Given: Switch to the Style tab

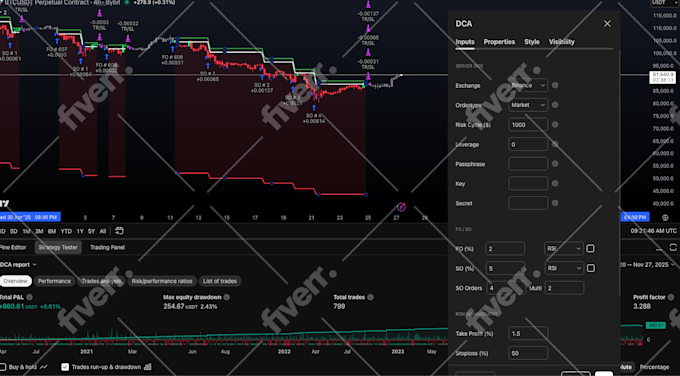Looking at the screenshot, I should coord(532,42).
